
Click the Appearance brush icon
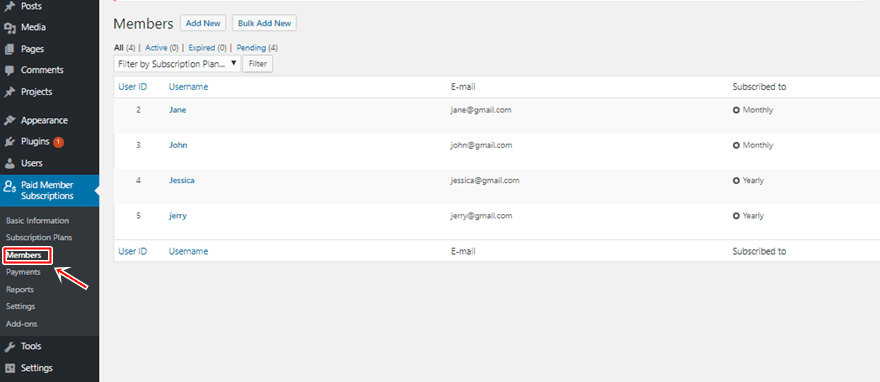click(9, 121)
